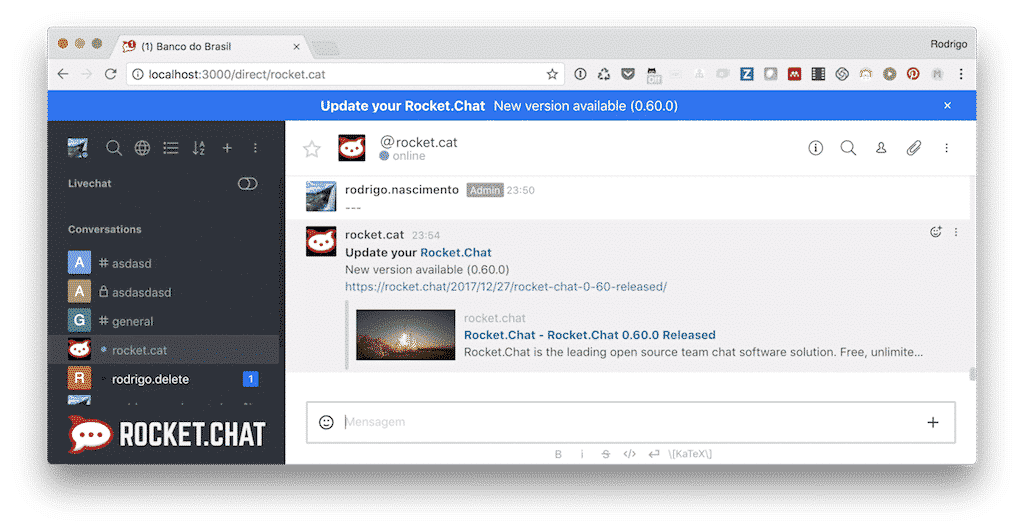Open the asdasdasd private group
The width and height of the screenshot is (1024, 532).
pyautogui.click(x=167, y=292)
